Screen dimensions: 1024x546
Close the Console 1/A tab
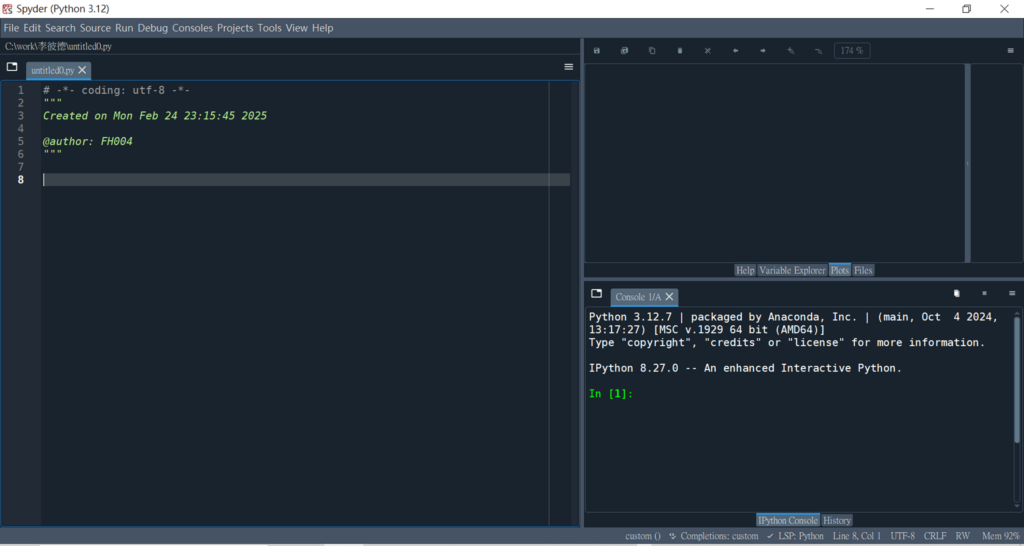point(669,297)
